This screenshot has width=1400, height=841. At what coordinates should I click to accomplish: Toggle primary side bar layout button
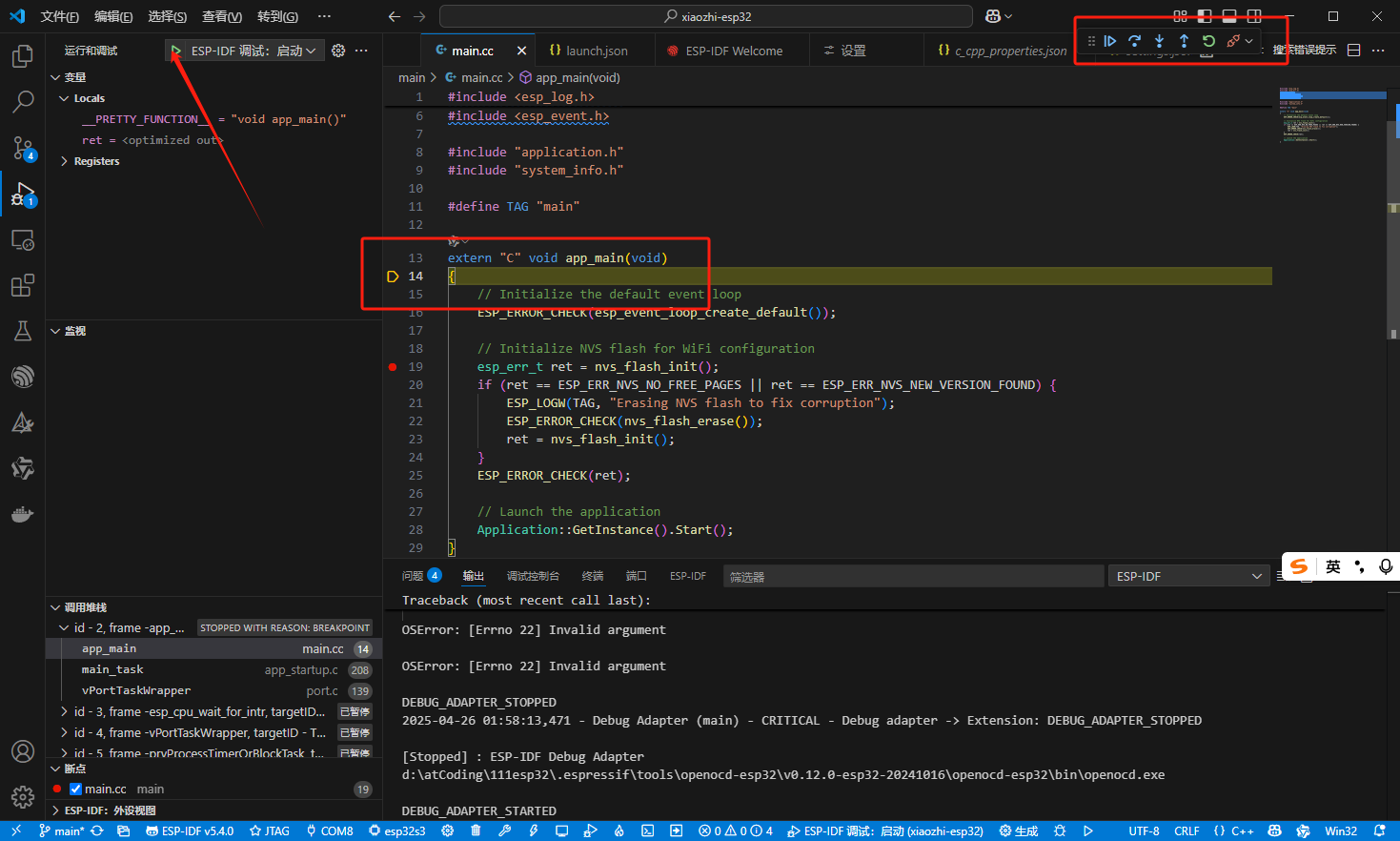click(x=1205, y=16)
